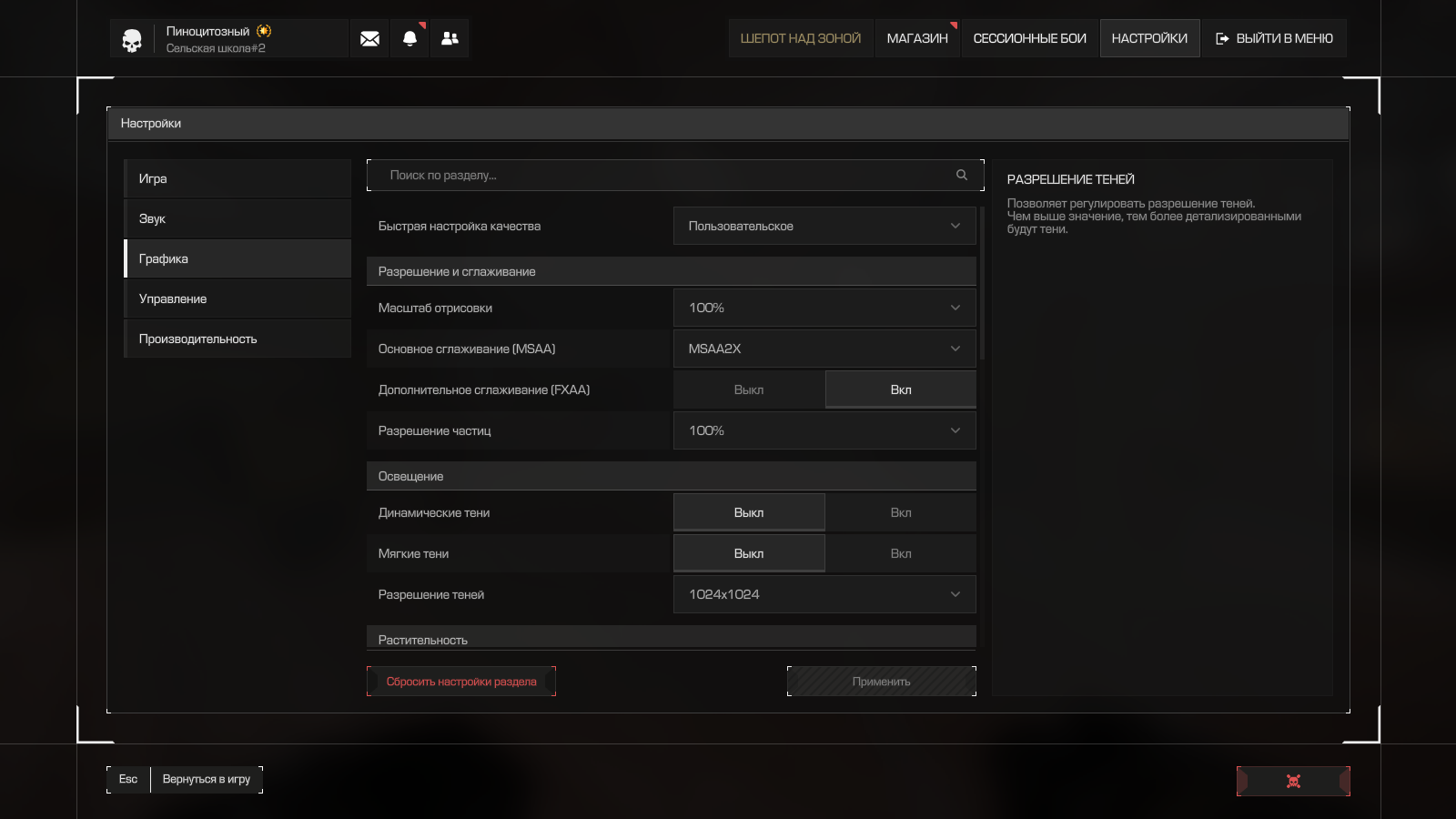This screenshot has width=1456, height=819.
Task: Open the НАСТРОЙКИ menu item
Action: [x=1149, y=38]
